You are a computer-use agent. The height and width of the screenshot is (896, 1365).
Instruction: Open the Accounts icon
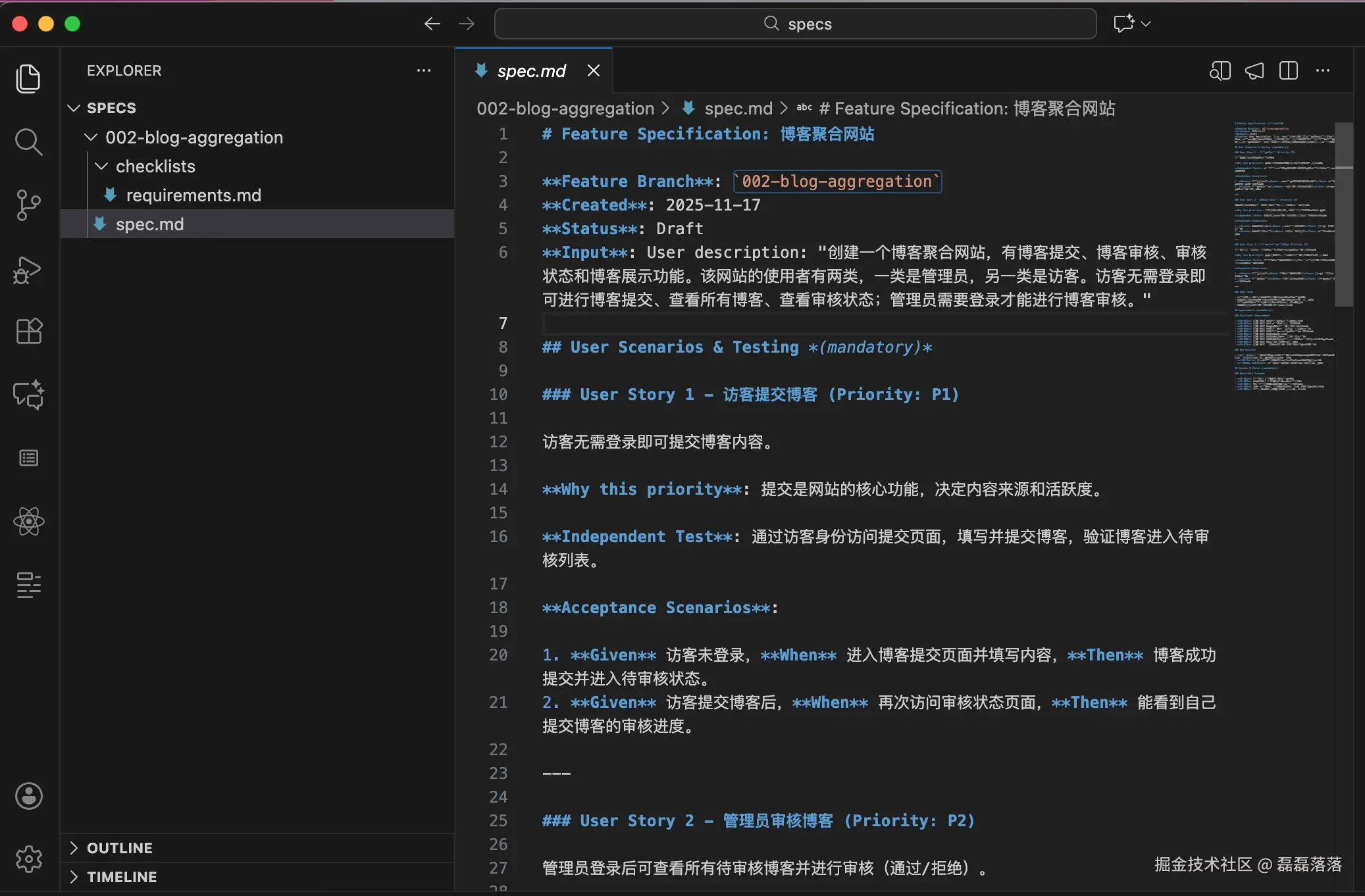click(28, 796)
